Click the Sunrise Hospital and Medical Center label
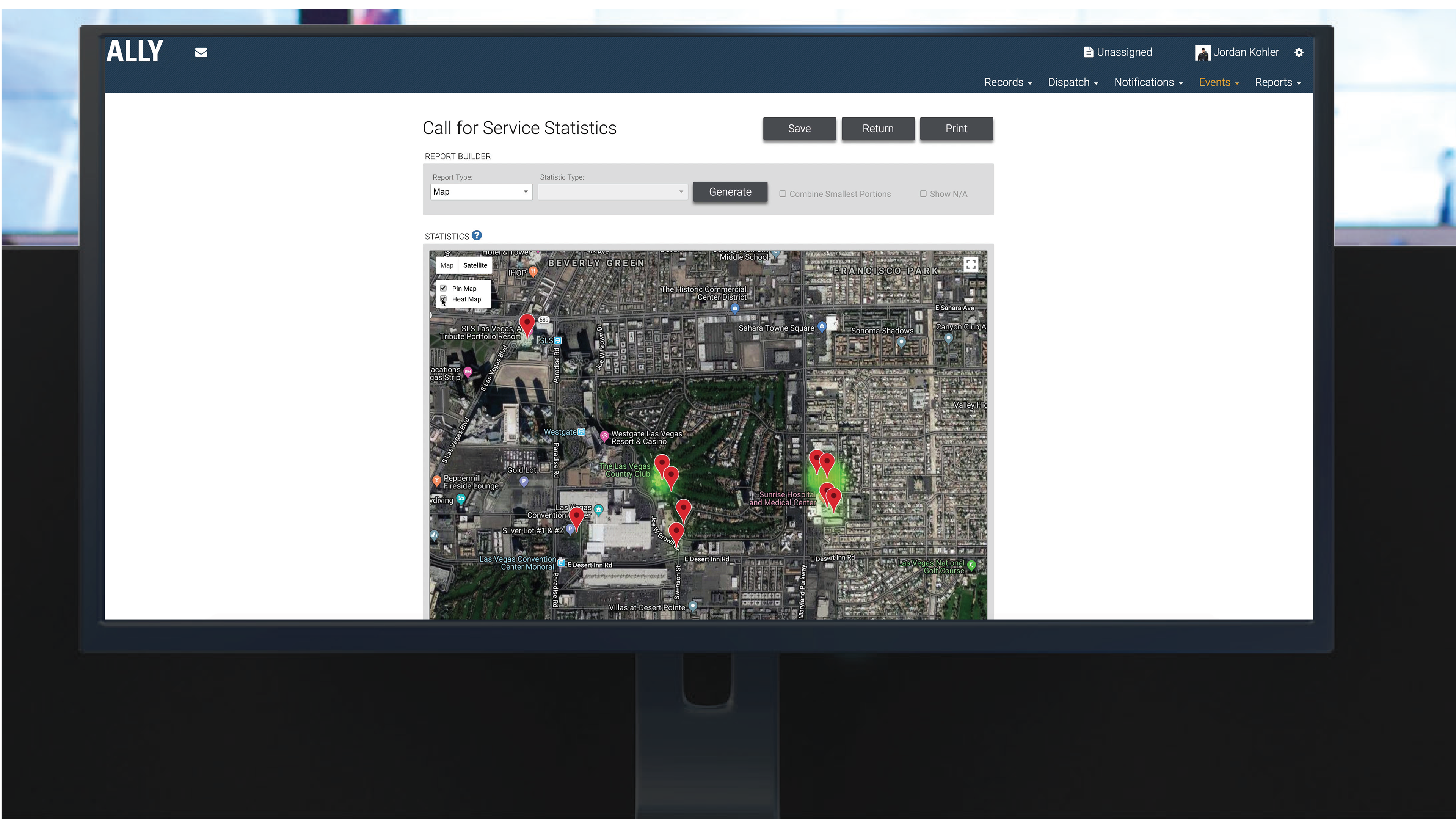The height and width of the screenshot is (819, 1456). pos(782,499)
